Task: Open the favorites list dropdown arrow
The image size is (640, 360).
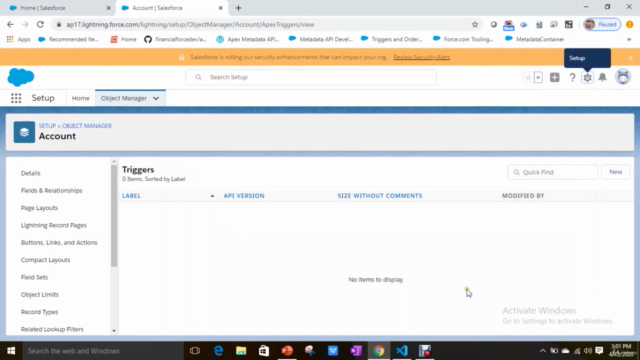Action: coord(538,77)
